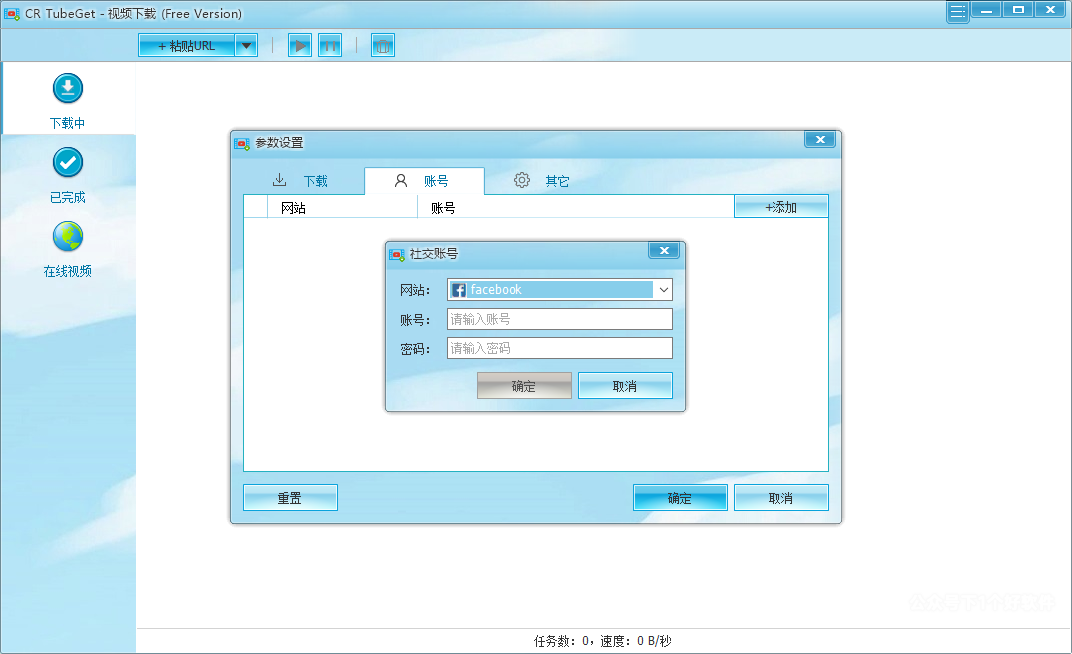The height and width of the screenshot is (654, 1072).
Task: Open the Completed downloads section
Action: pyautogui.click(x=68, y=175)
